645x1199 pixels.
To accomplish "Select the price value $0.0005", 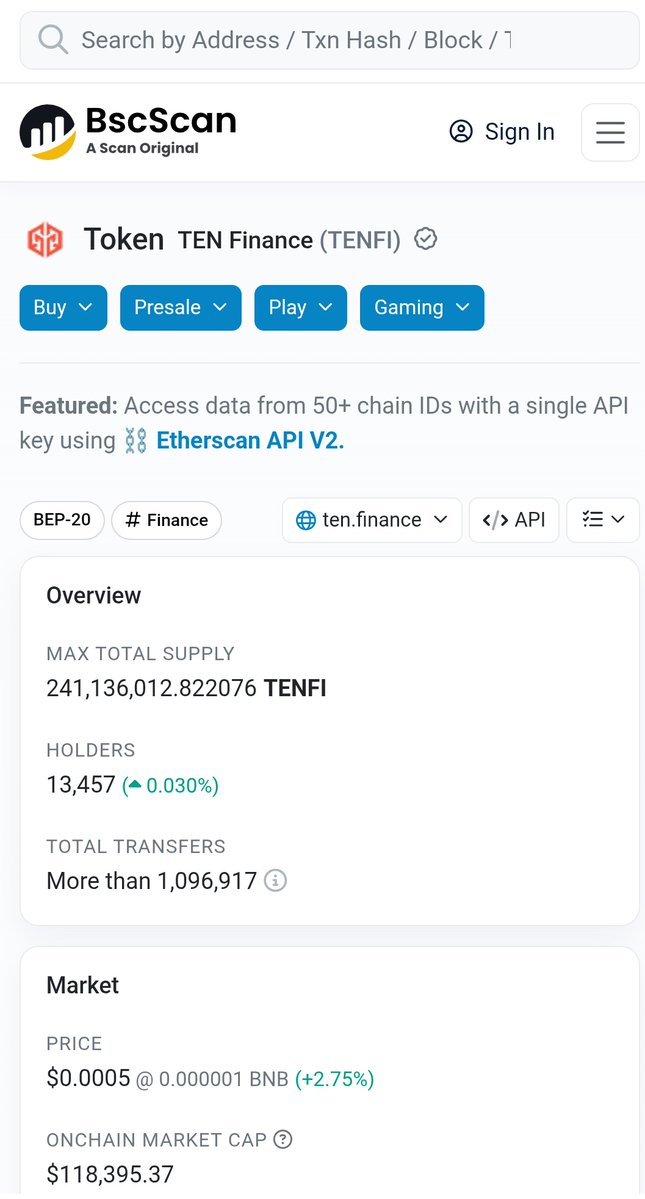I will (89, 1078).
